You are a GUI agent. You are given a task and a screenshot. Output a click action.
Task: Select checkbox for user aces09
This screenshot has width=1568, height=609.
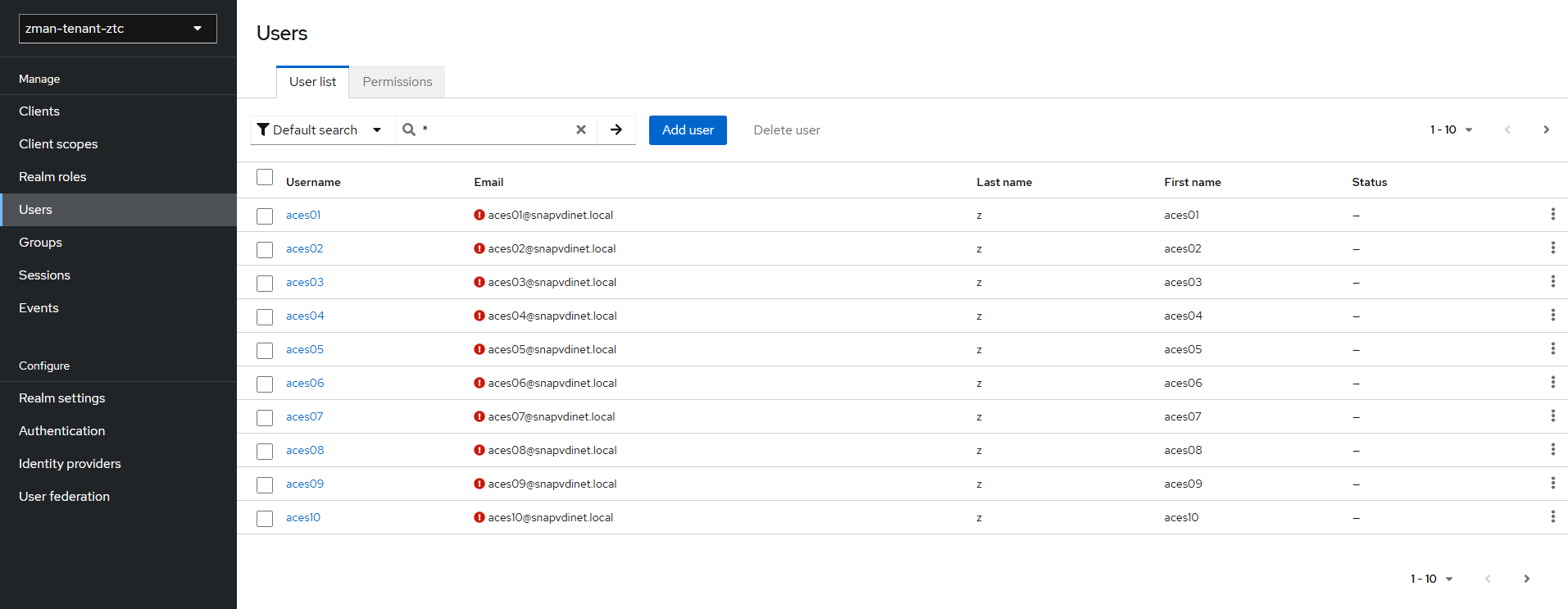tap(265, 485)
